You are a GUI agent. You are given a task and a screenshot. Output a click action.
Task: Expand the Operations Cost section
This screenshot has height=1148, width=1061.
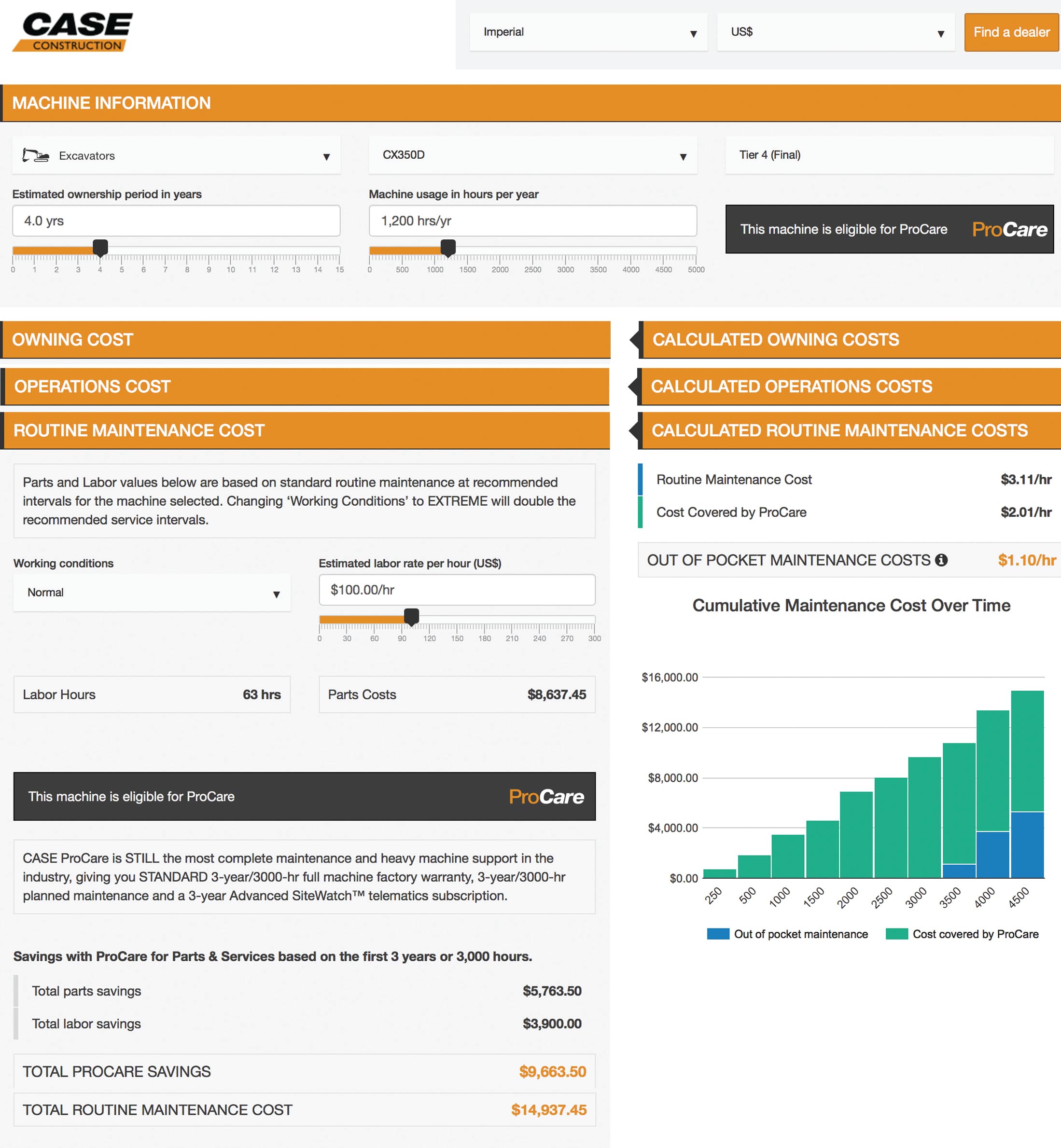304,387
